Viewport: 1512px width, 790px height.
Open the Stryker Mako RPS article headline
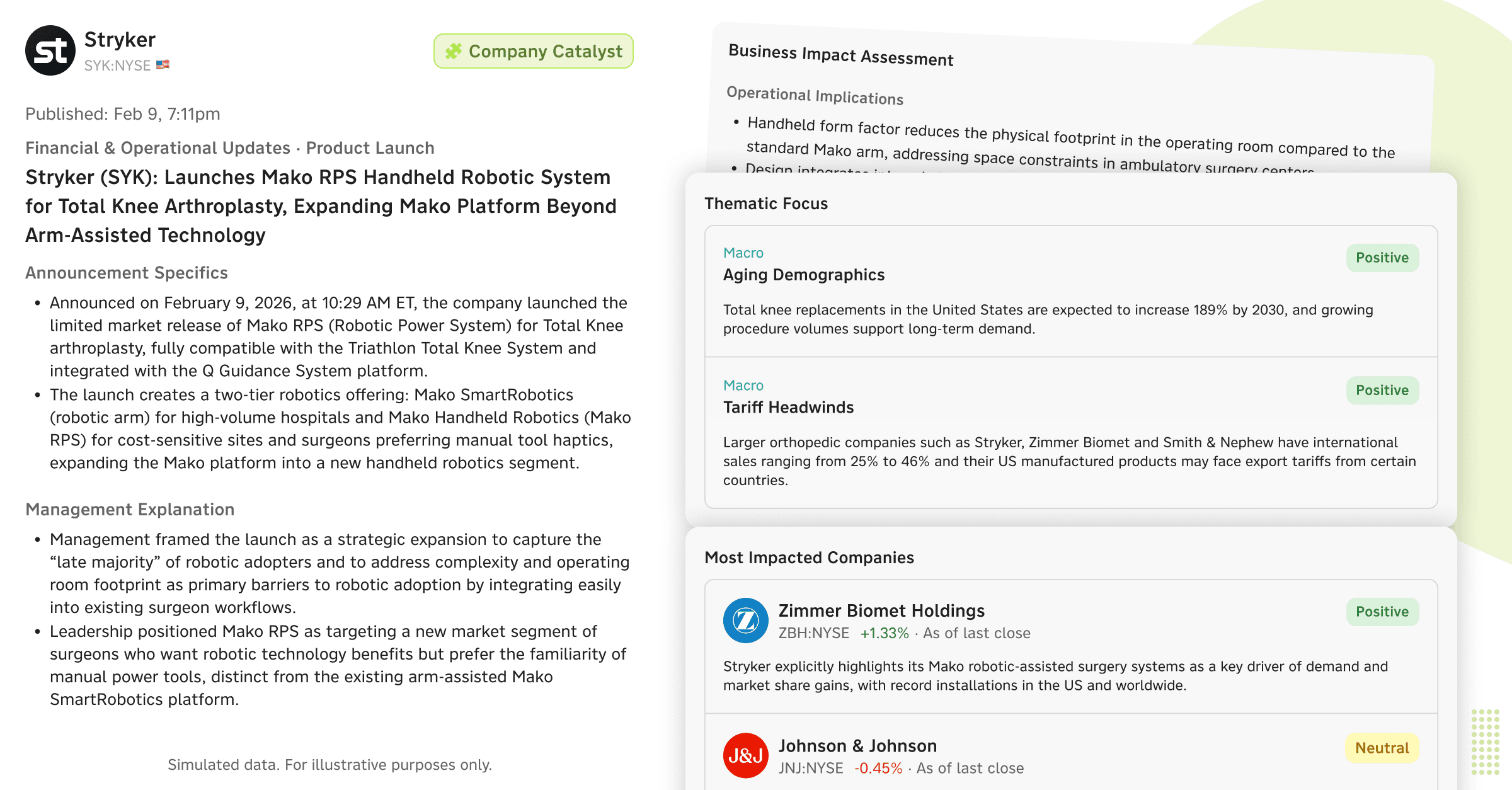point(320,206)
